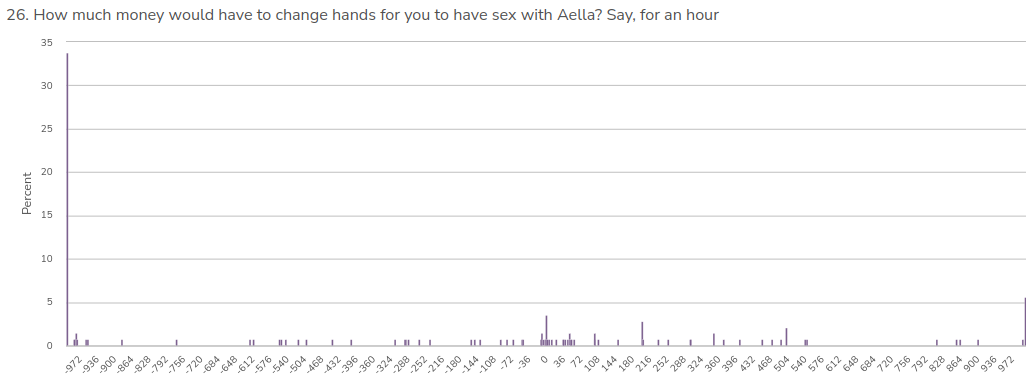This screenshot has width=1034, height=387.
Task: Select the bar at the far right edge
Action: tap(1025, 322)
